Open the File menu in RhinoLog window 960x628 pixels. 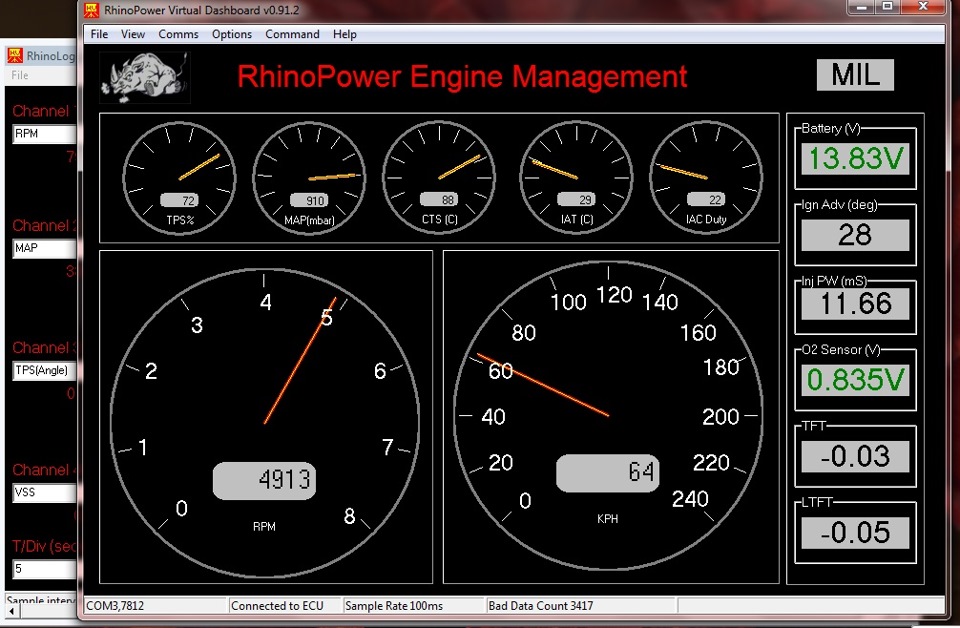(x=20, y=75)
